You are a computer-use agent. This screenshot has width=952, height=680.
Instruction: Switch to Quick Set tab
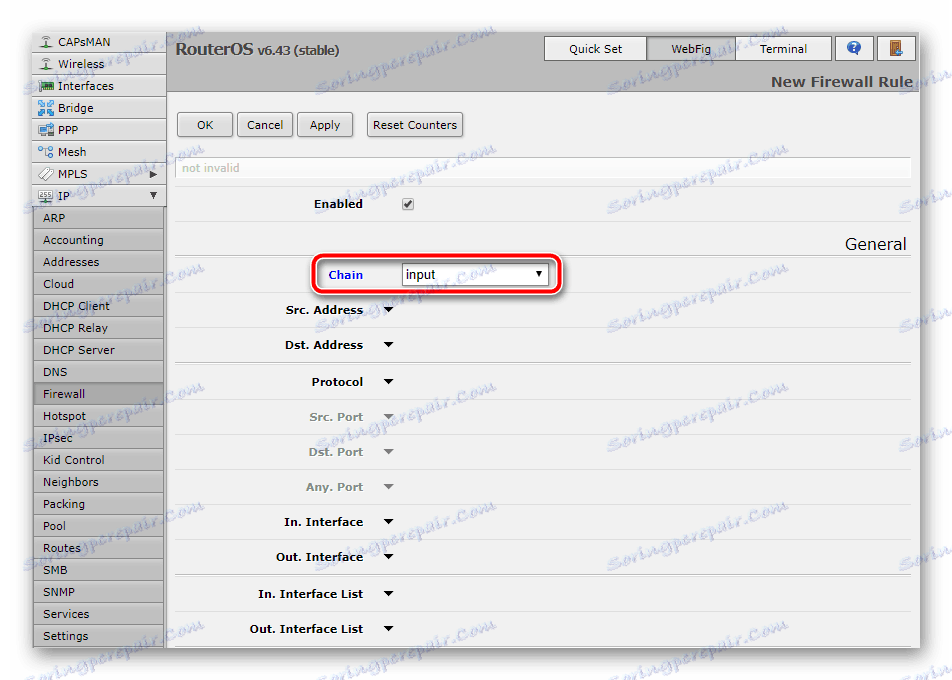coord(595,49)
